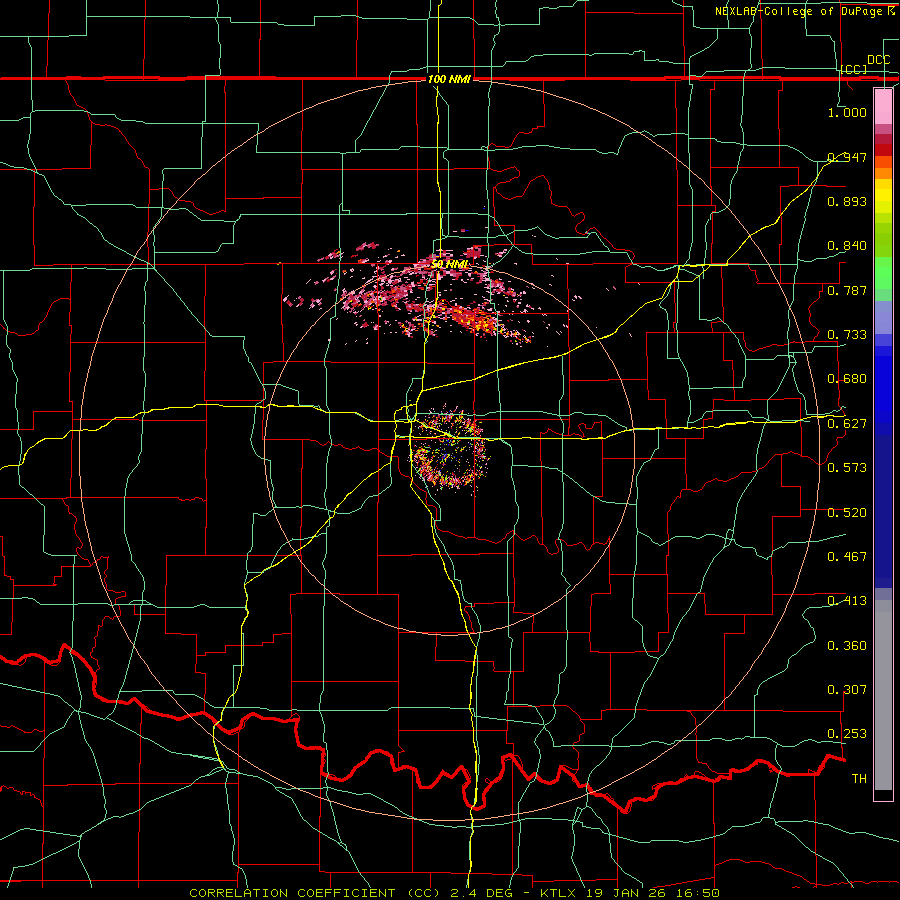Click the 19 JAN 26 date text
This screenshot has width=900, height=900.
(x=626, y=893)
